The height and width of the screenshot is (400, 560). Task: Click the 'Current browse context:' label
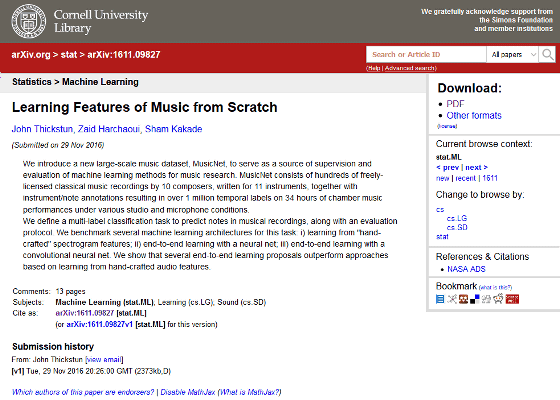point(484,144)
